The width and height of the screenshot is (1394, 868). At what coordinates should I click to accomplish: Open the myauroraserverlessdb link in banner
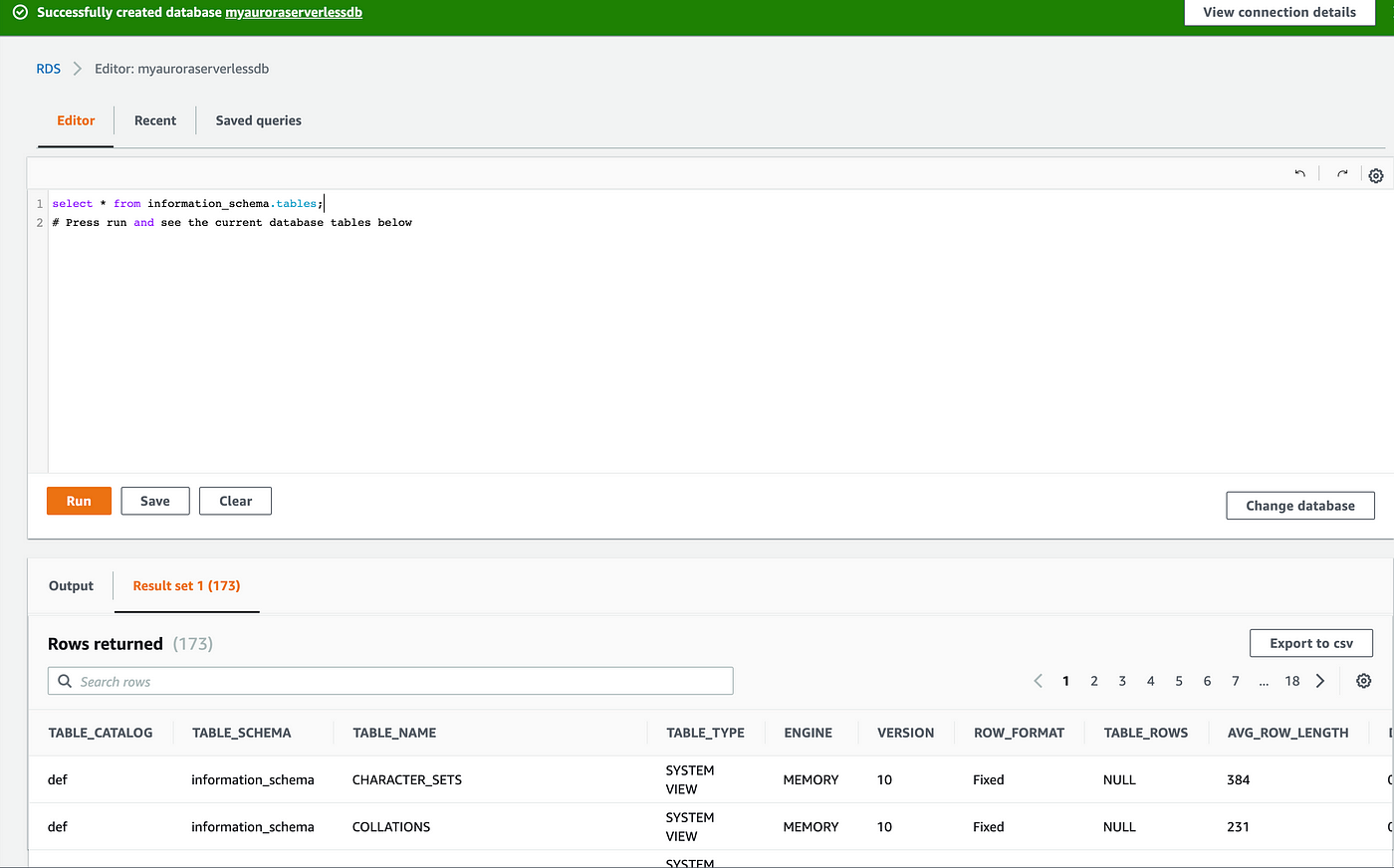click(294, 13)
